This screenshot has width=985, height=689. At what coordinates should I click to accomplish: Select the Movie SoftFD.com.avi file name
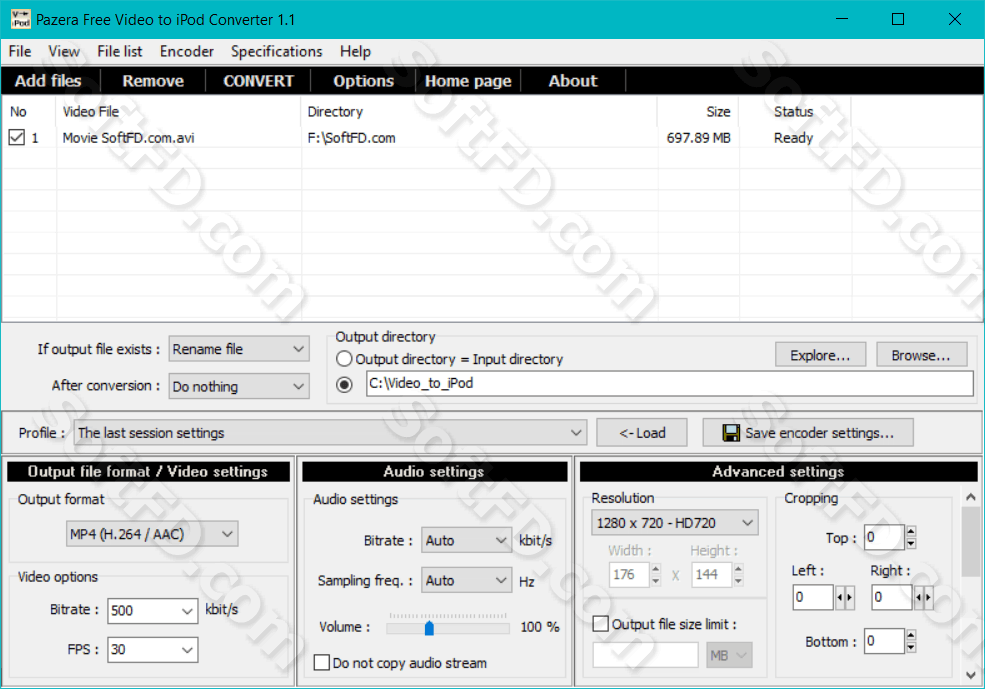(x=128, y=138)
